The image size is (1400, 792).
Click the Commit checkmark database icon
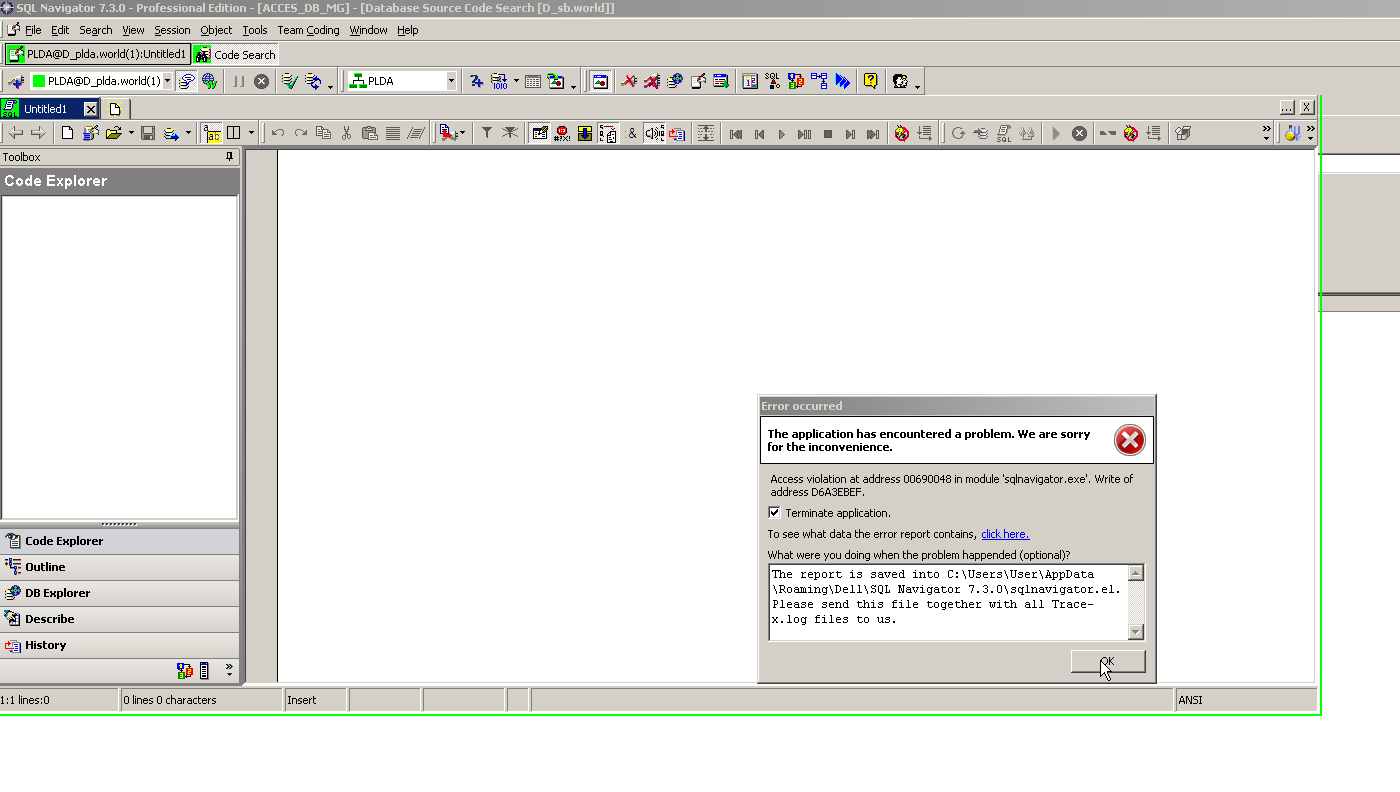click(x=289, y=81)
